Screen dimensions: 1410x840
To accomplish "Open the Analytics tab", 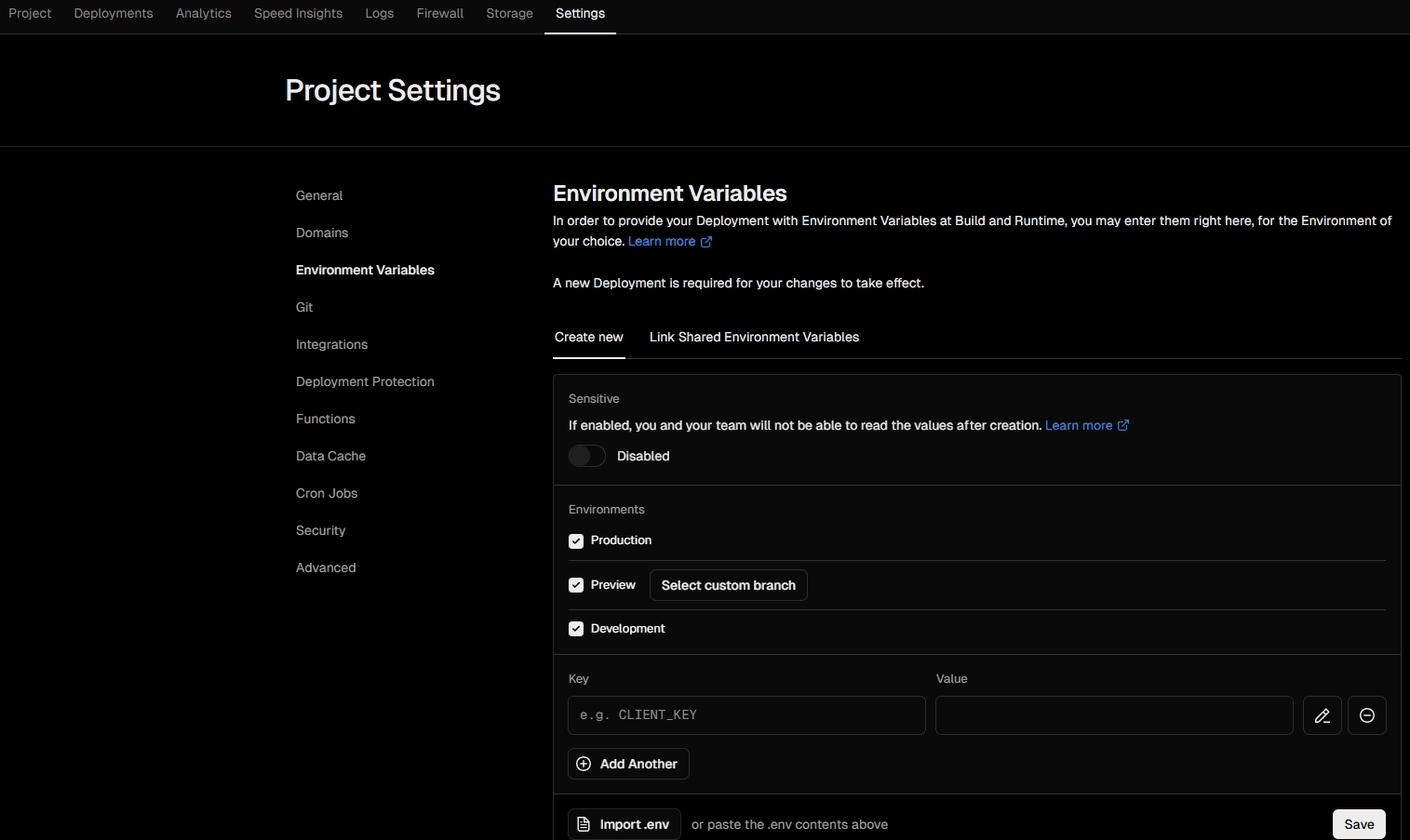I will (204, 13).
